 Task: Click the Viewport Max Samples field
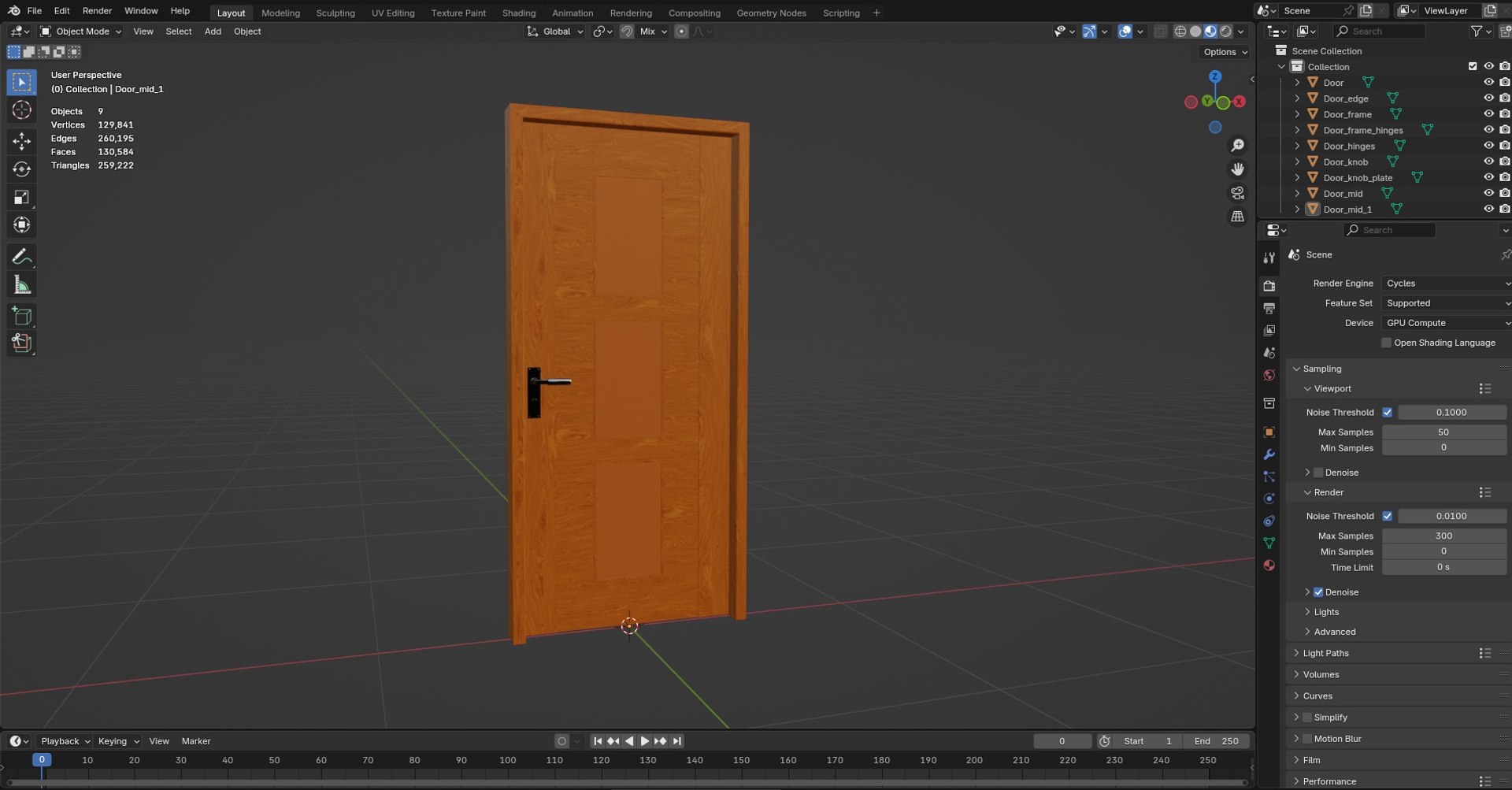click(1443, 432)
